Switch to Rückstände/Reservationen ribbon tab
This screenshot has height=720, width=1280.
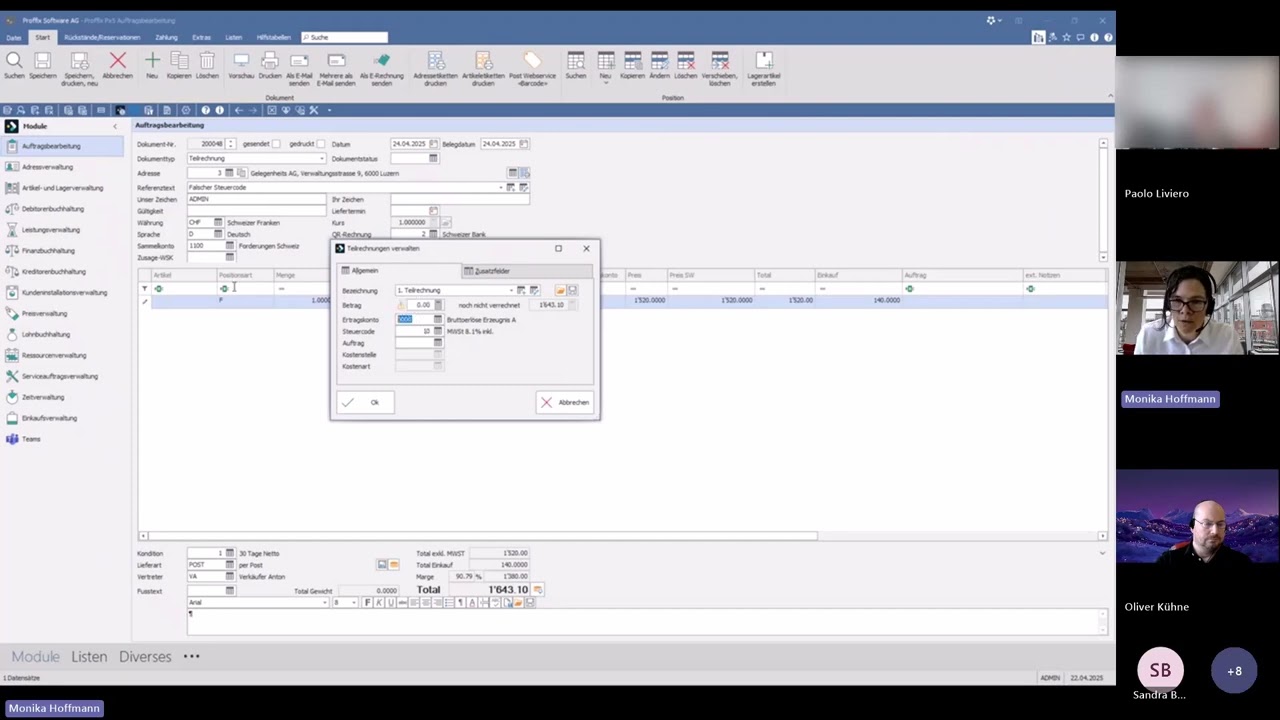click(x=102, y=37)
